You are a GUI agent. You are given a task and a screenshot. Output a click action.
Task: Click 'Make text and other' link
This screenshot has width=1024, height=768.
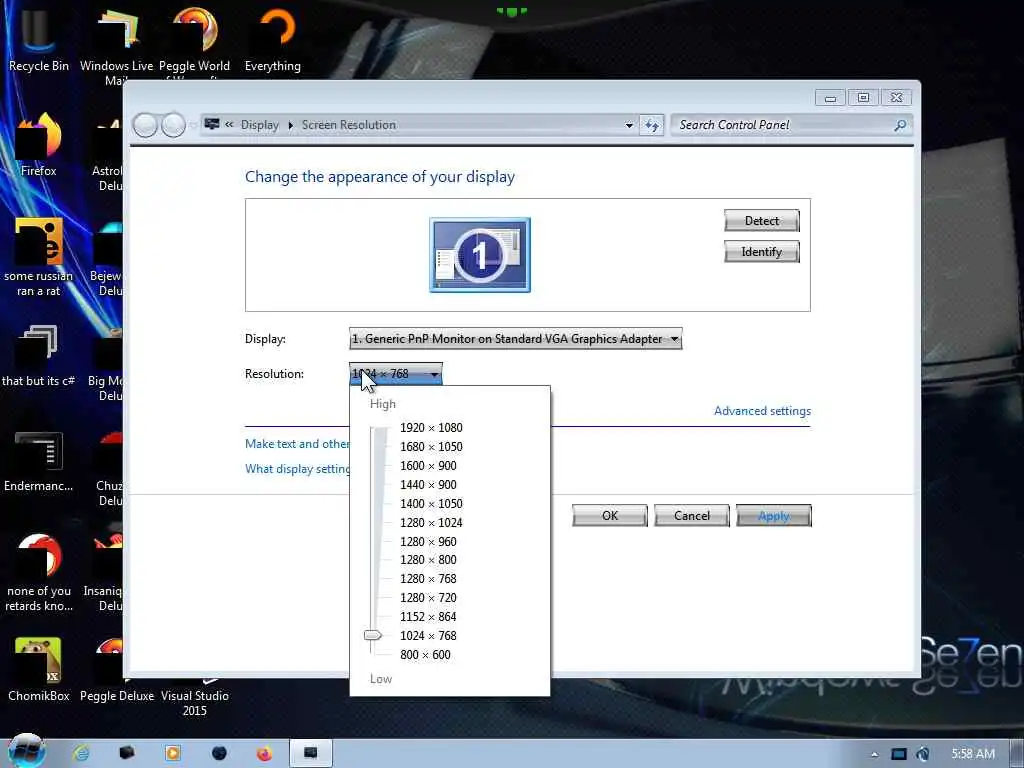[297, 443]
